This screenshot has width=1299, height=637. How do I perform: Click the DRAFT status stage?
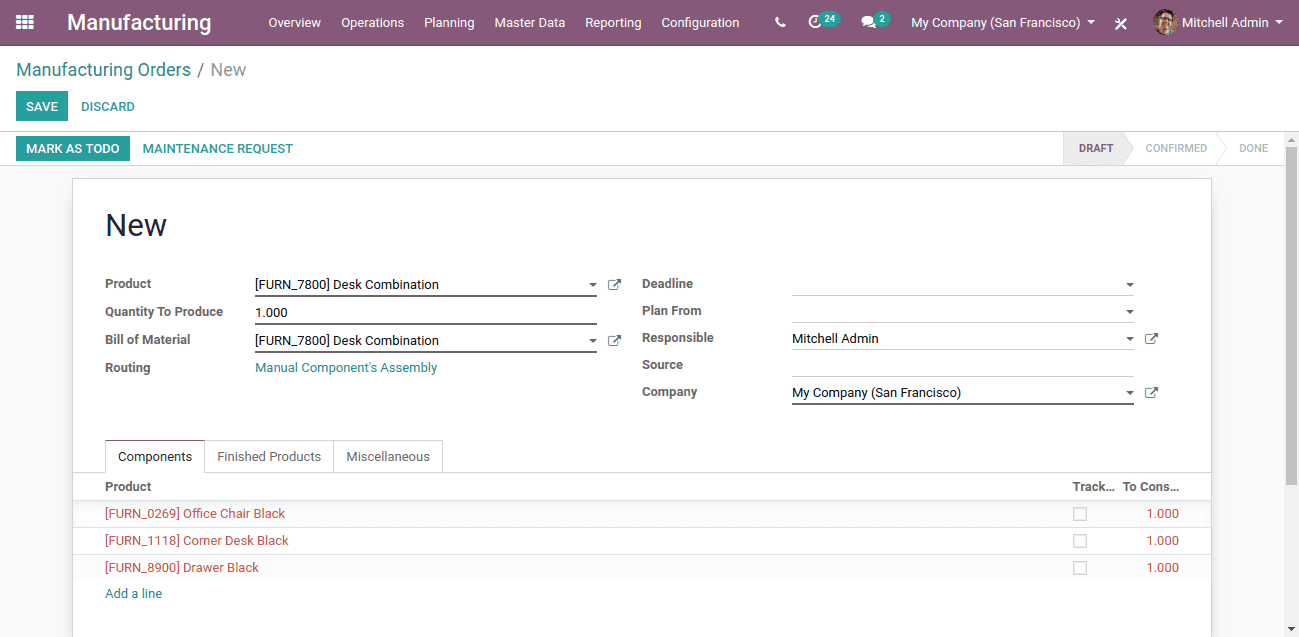(1095, 148)
